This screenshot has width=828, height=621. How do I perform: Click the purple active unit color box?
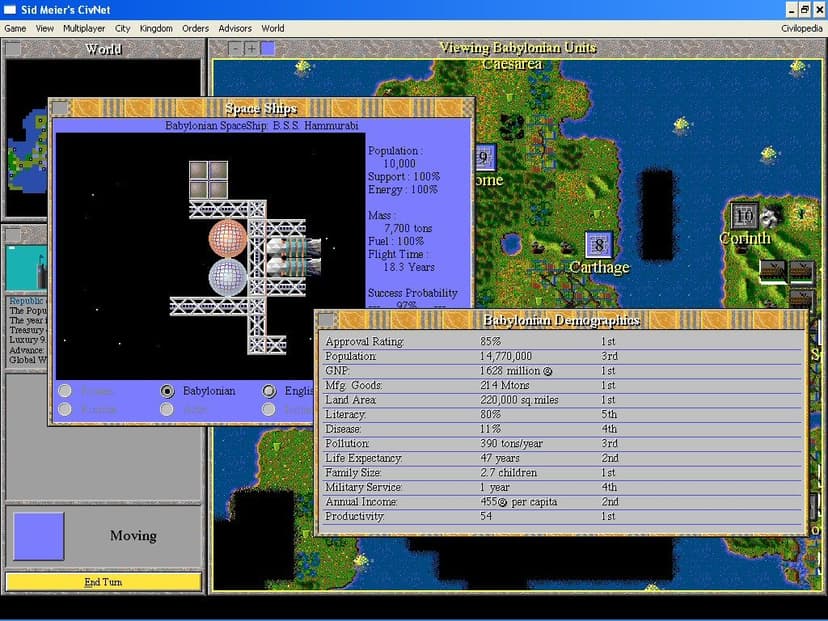pyautogui.click(x=39, y=536)
